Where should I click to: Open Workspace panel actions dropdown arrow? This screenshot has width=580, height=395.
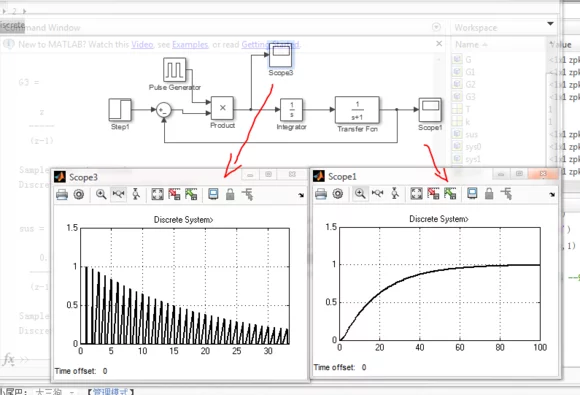coord(550,24)
